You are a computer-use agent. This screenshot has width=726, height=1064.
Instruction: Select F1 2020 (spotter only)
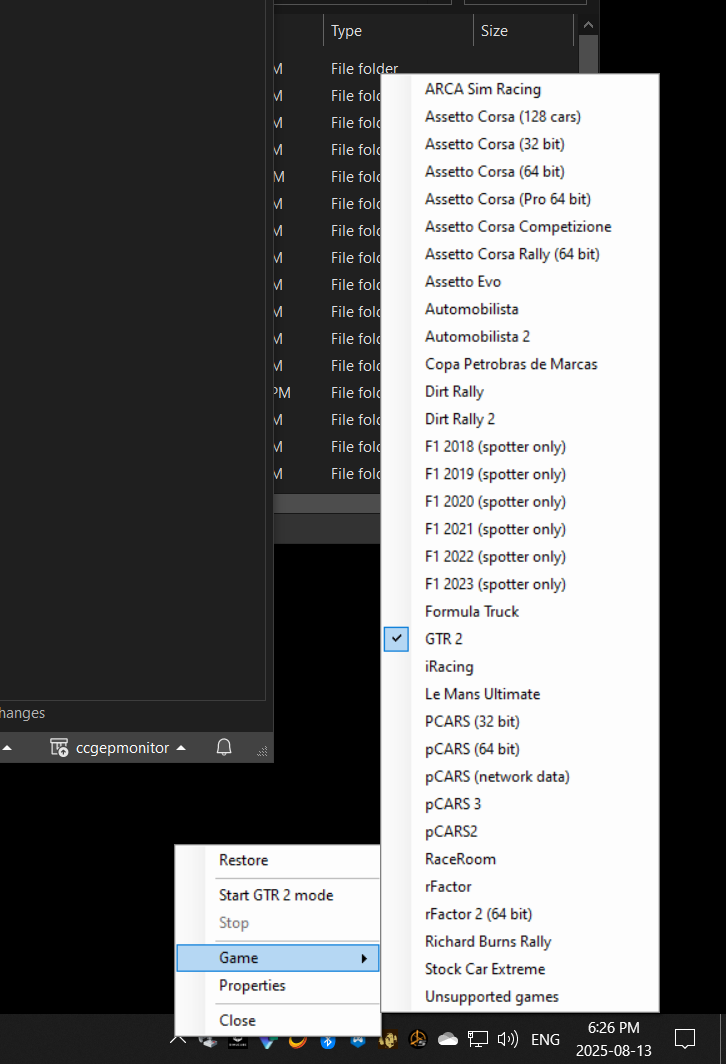(x=520, y=501)
